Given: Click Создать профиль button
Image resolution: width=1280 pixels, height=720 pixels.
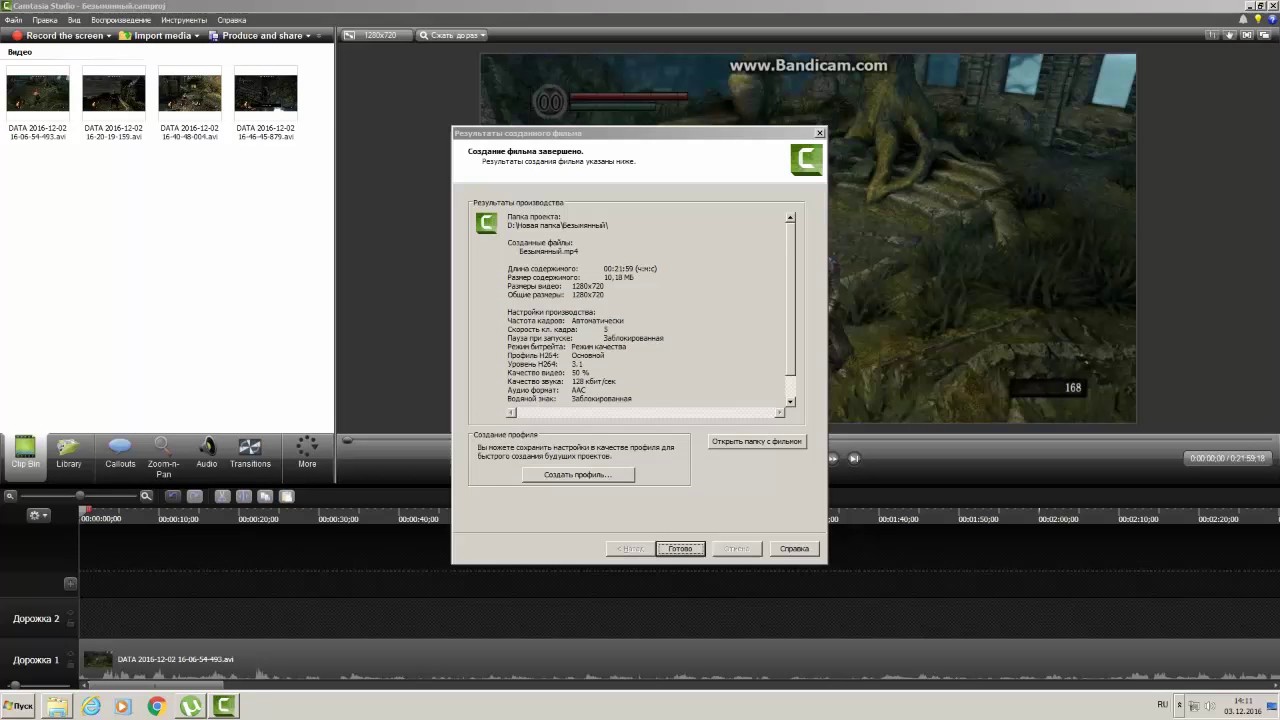Looking at the screenshot, I should tap(578, 475).
